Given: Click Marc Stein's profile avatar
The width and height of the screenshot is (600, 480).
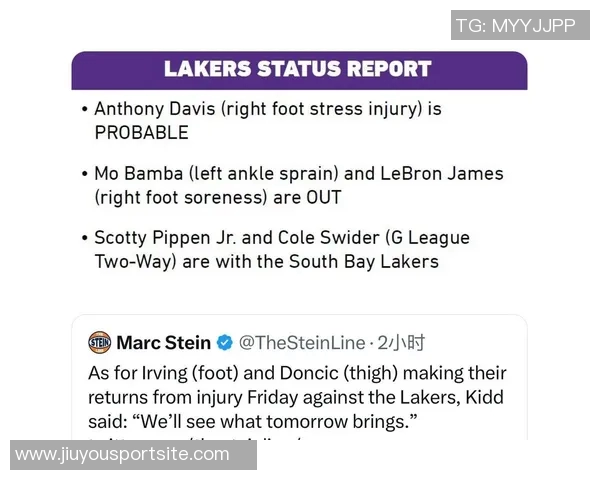Looking at the screenshot, I should click(x=99, y=343).
